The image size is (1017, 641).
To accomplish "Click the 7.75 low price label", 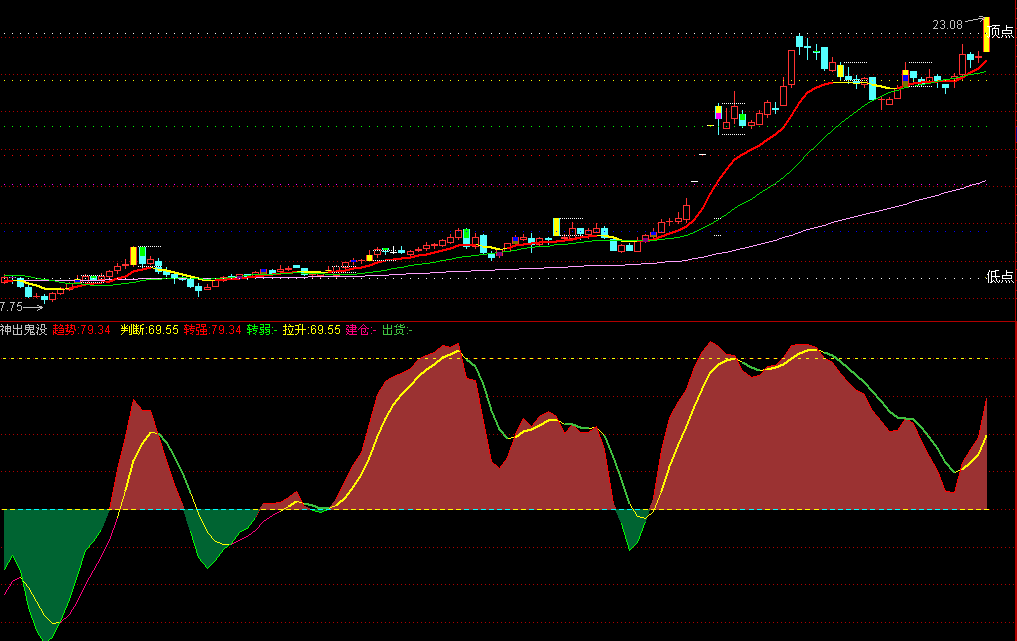I will tap(11, 307).
